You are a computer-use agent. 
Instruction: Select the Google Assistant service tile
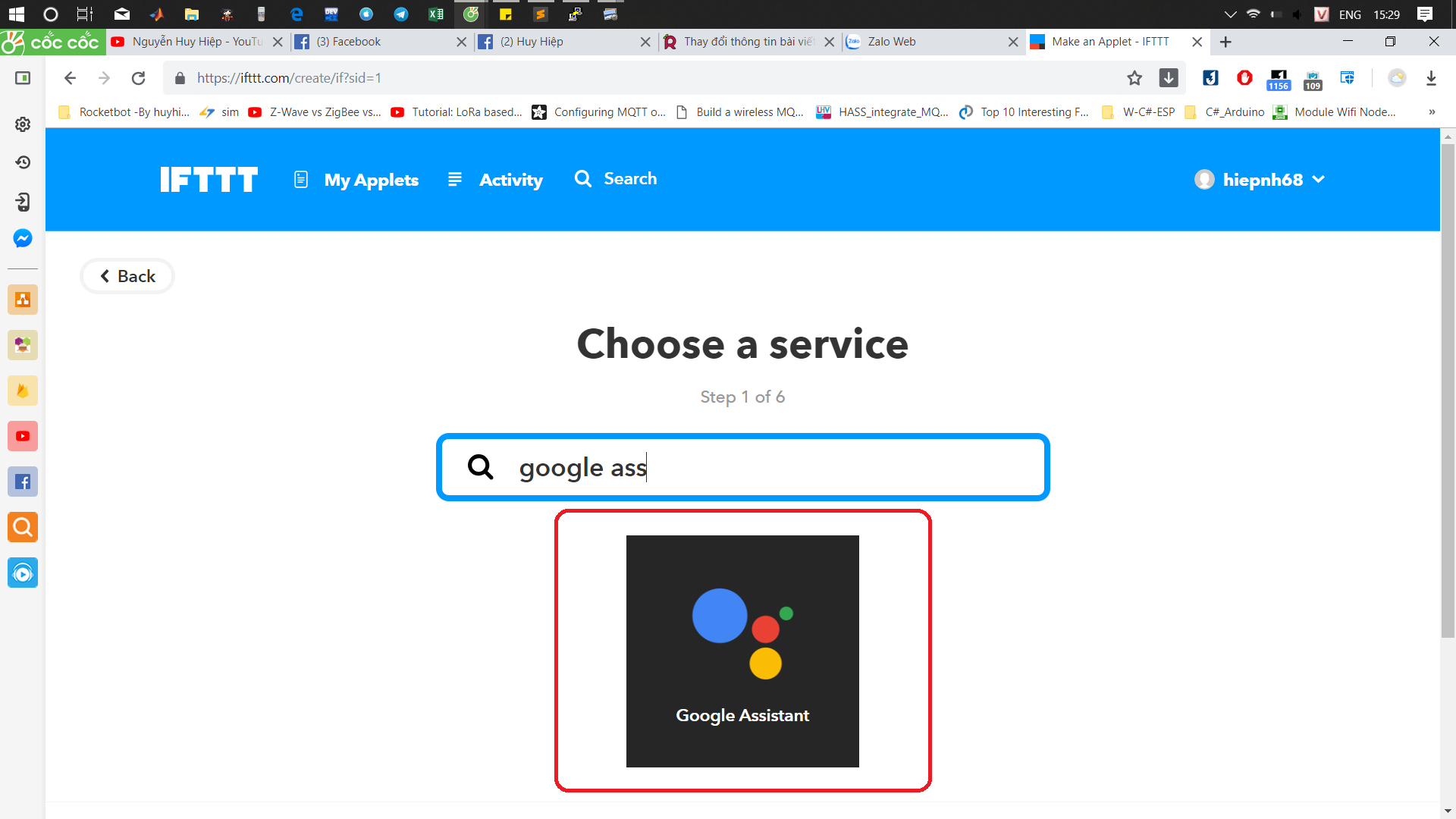[742, 651]
